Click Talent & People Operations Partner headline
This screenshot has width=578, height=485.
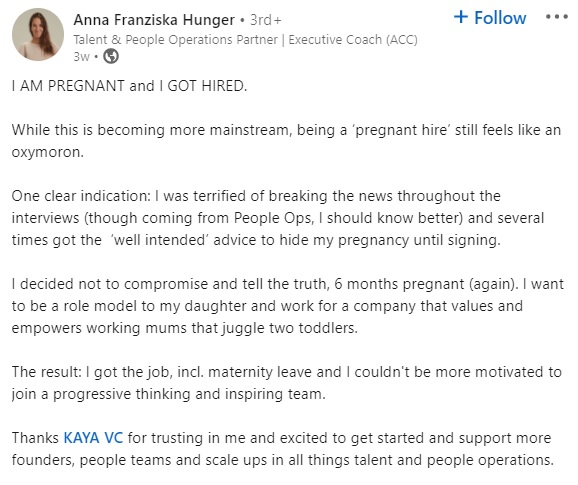click(175, 39)
